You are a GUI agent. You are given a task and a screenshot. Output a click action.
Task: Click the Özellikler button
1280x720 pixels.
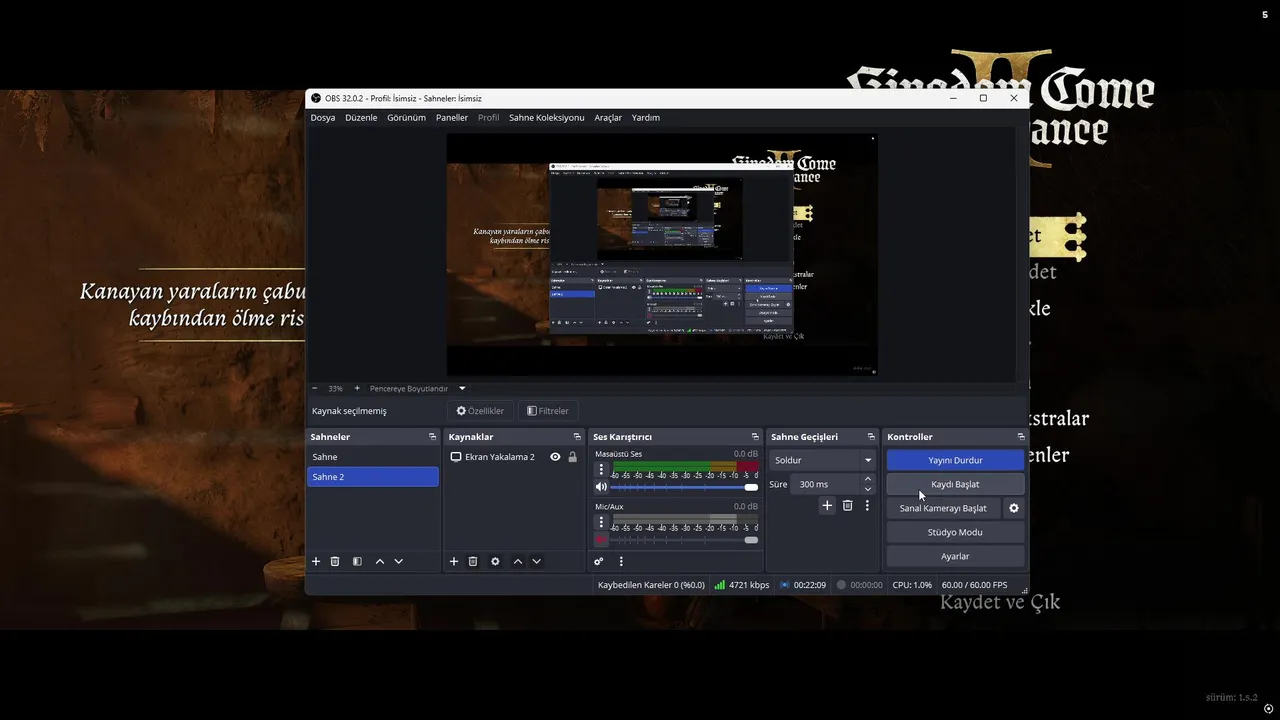[x=481, y=411]
